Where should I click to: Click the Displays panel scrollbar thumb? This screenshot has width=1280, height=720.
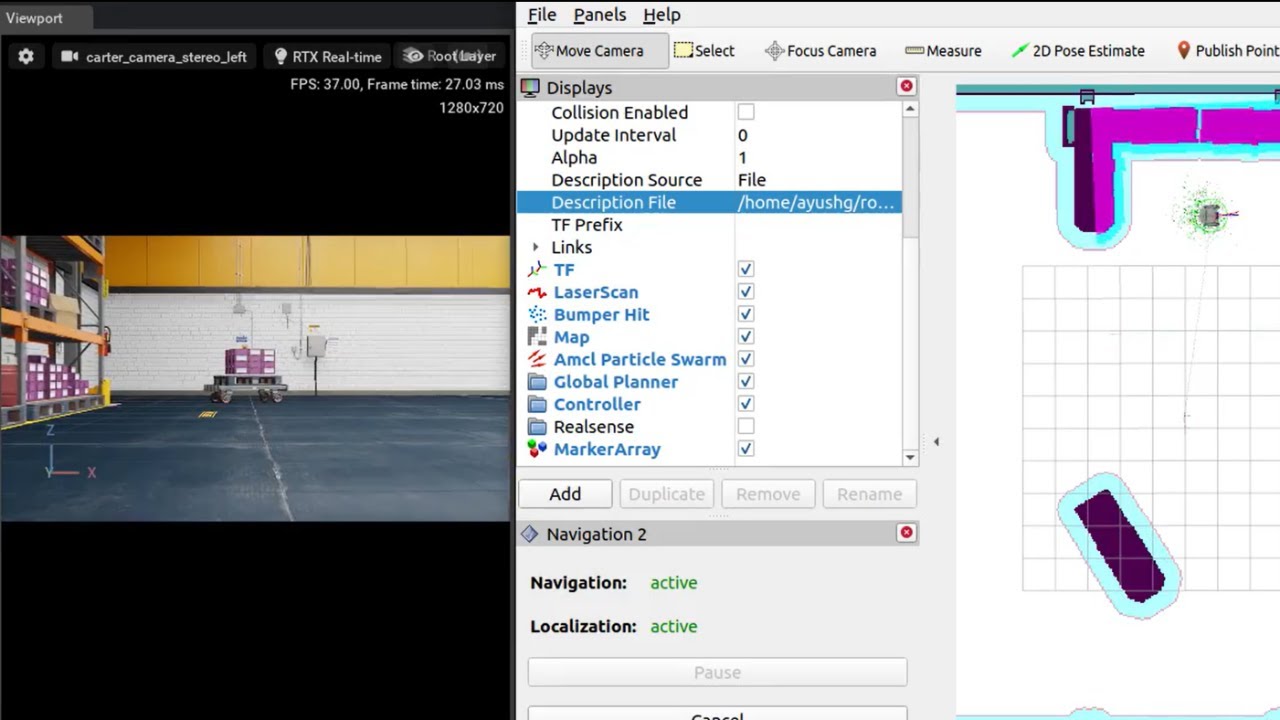(910, 178)
